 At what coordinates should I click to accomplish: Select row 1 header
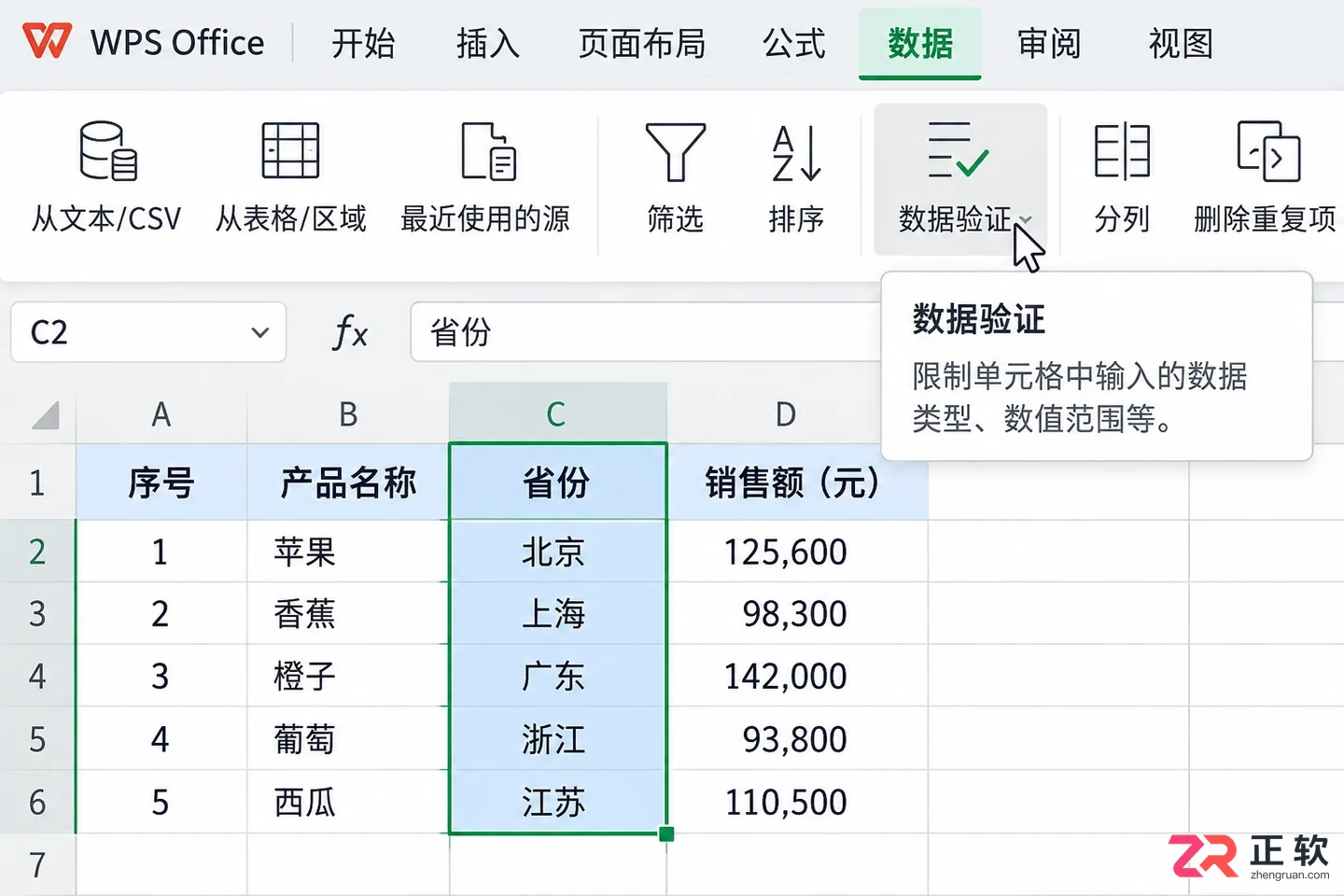pos(37,483)
